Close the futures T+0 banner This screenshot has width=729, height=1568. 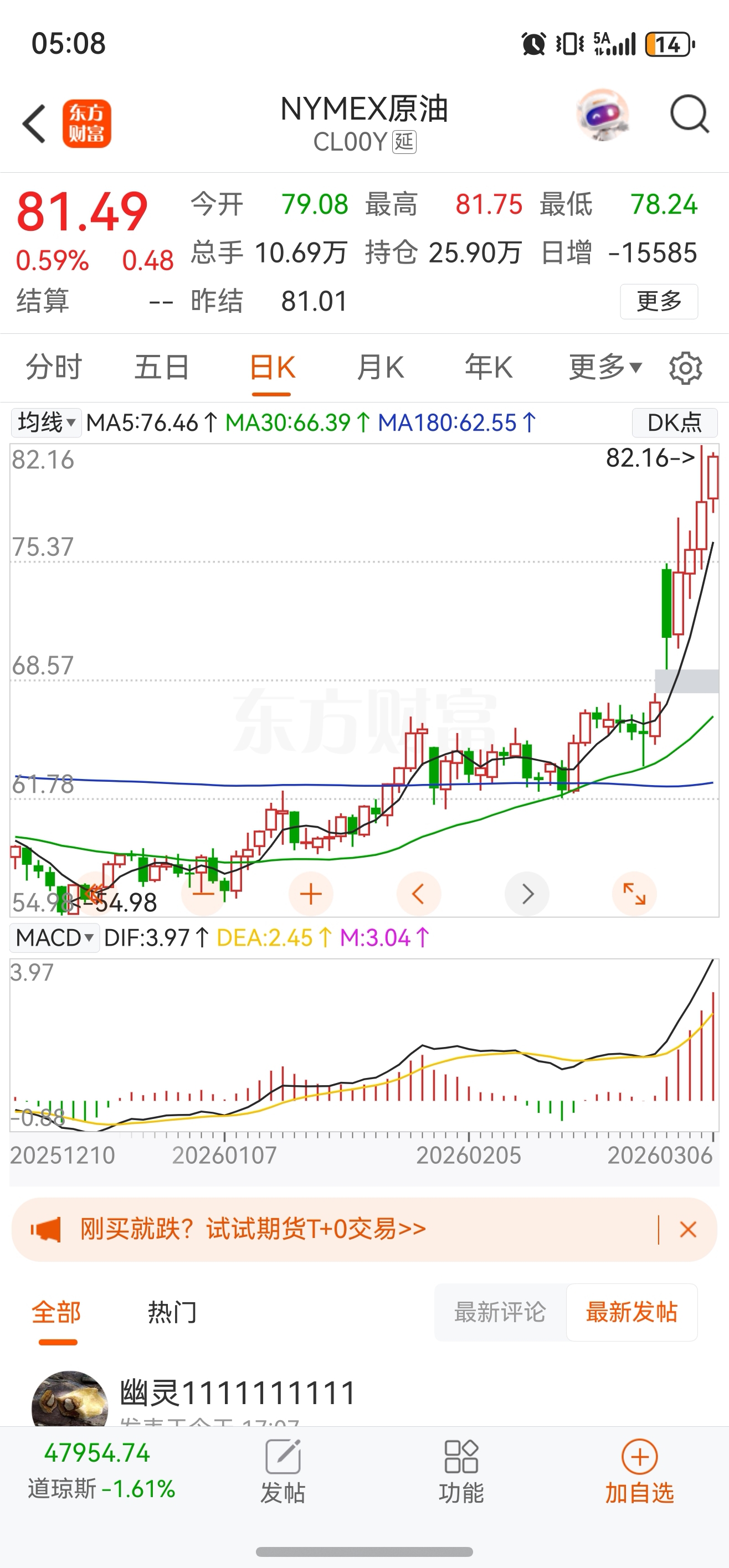(x=688, y=1230)
